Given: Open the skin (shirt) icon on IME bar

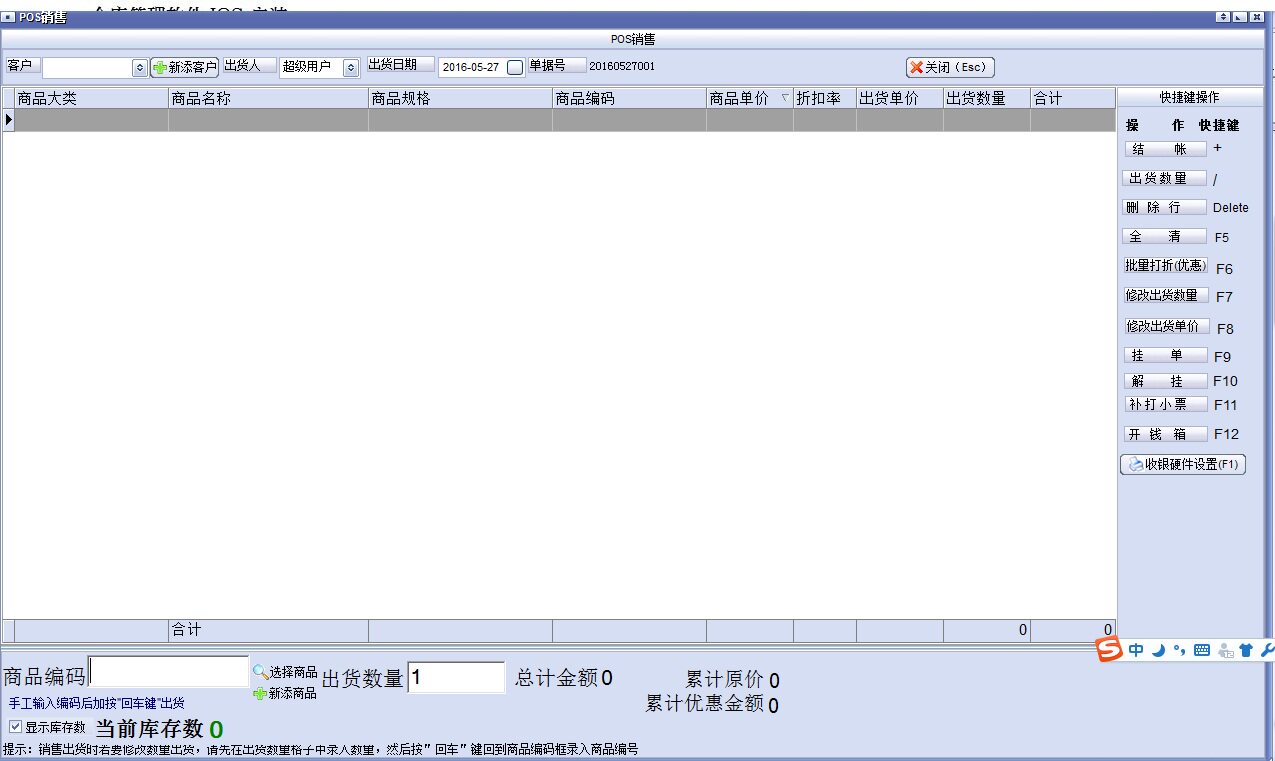Looking at the screenshot, I should [1245, 650].
